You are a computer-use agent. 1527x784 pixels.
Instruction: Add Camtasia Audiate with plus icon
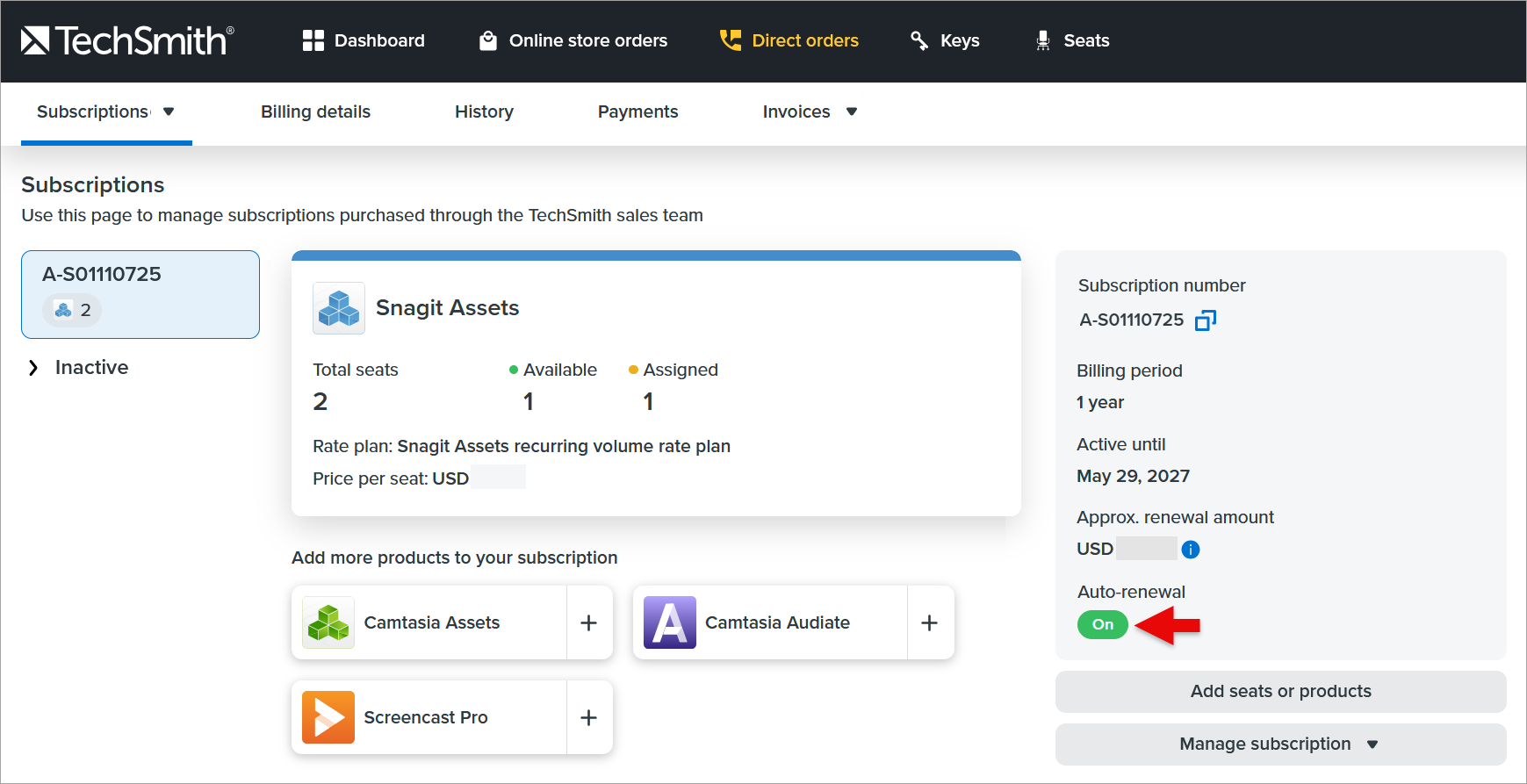930,622
